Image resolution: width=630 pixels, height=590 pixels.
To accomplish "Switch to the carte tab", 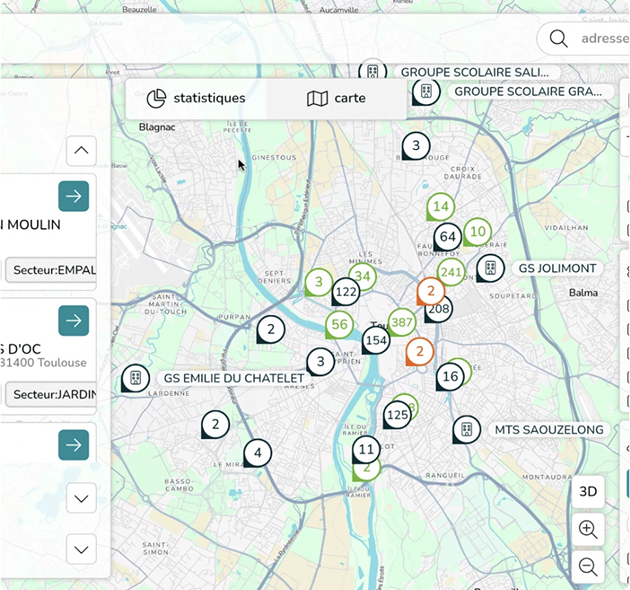I will click(336, 98).
